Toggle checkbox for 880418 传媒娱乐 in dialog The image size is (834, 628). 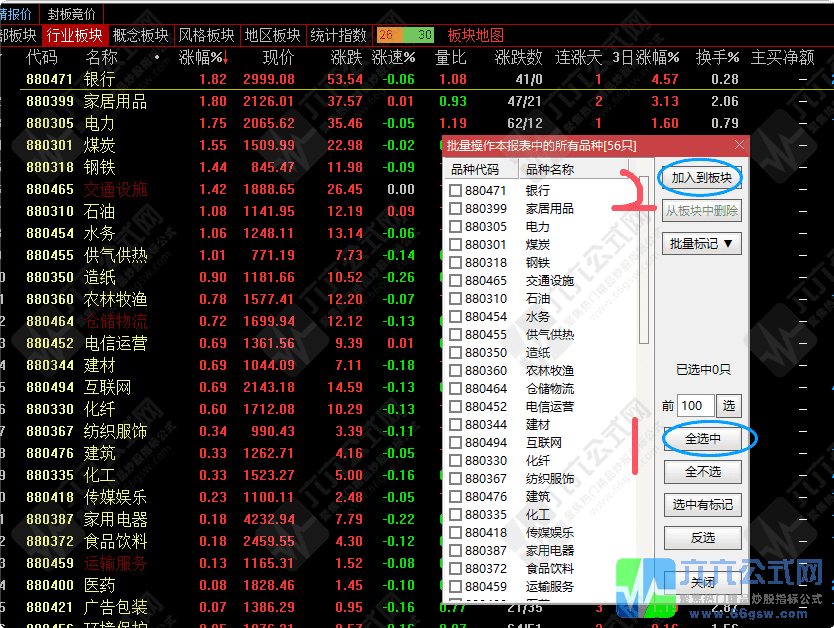(456, 533)
